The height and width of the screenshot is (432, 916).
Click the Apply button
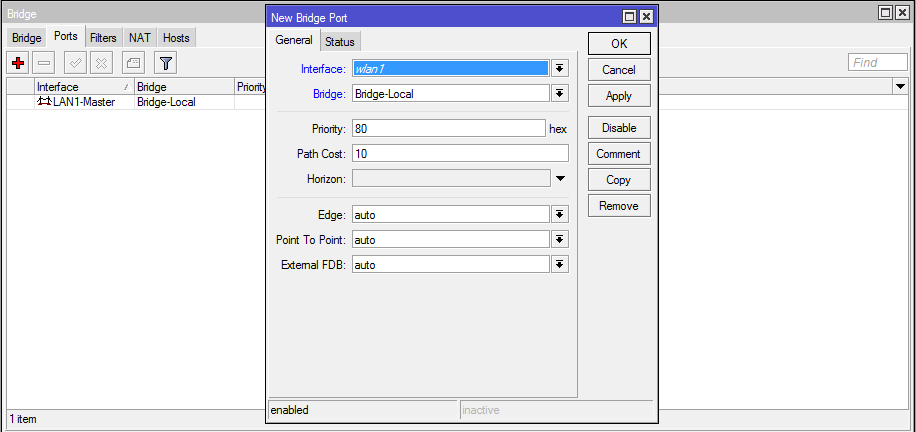pyautogui.click(x=619, y=96)
